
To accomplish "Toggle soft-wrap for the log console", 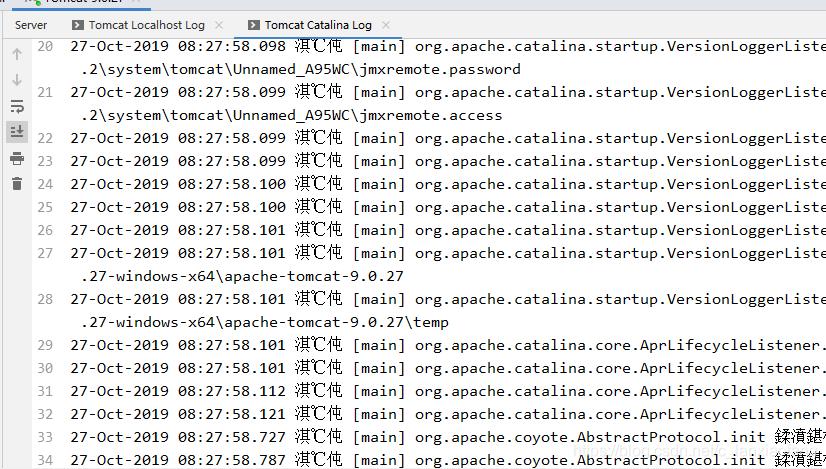I will (17, 106).
